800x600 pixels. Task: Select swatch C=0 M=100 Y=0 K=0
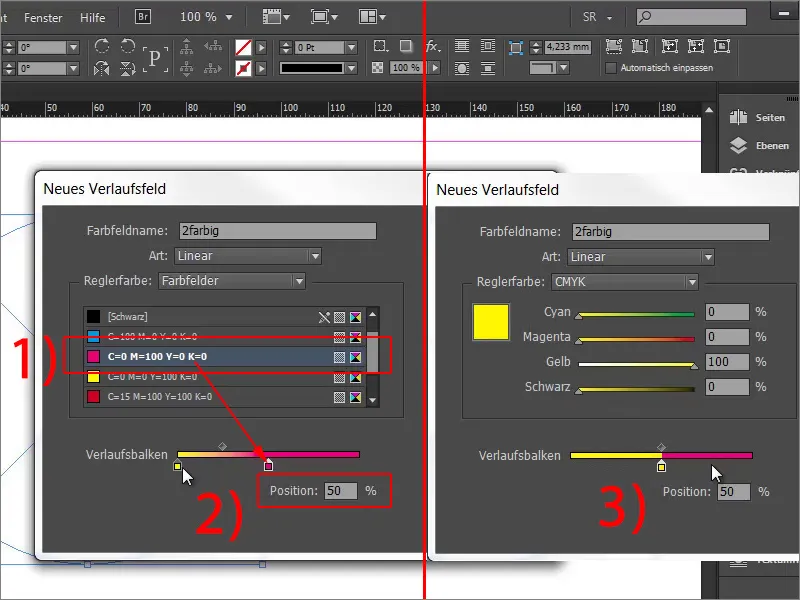[224, 357]
